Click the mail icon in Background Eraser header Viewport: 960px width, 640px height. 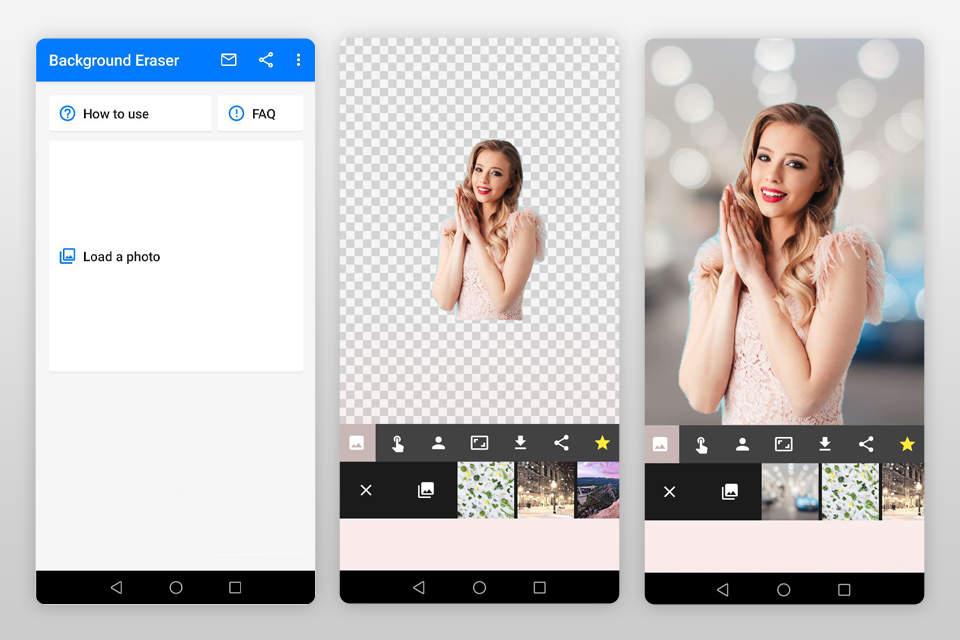(229, 60)
